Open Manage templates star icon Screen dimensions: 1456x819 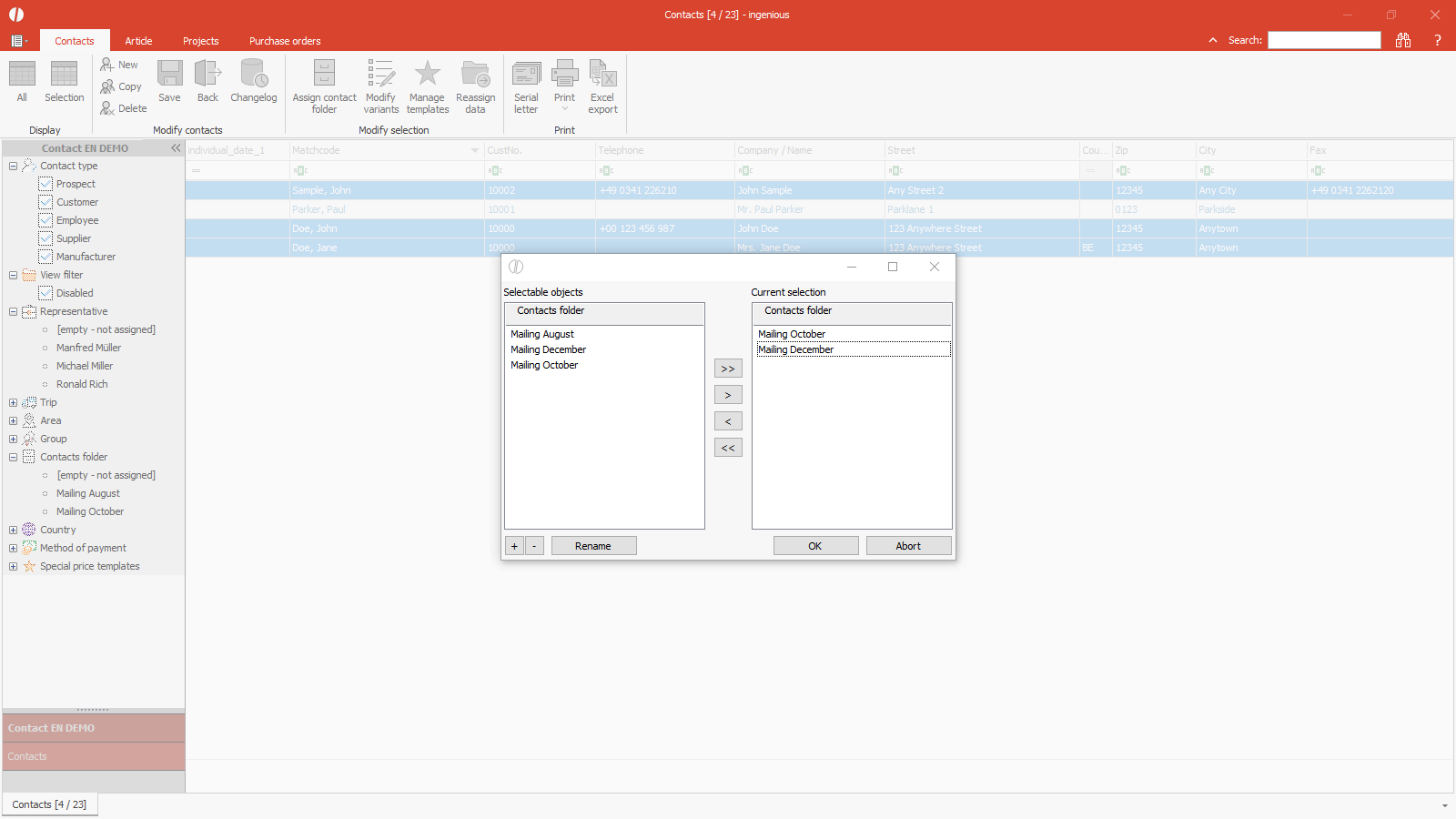(427, 75)
